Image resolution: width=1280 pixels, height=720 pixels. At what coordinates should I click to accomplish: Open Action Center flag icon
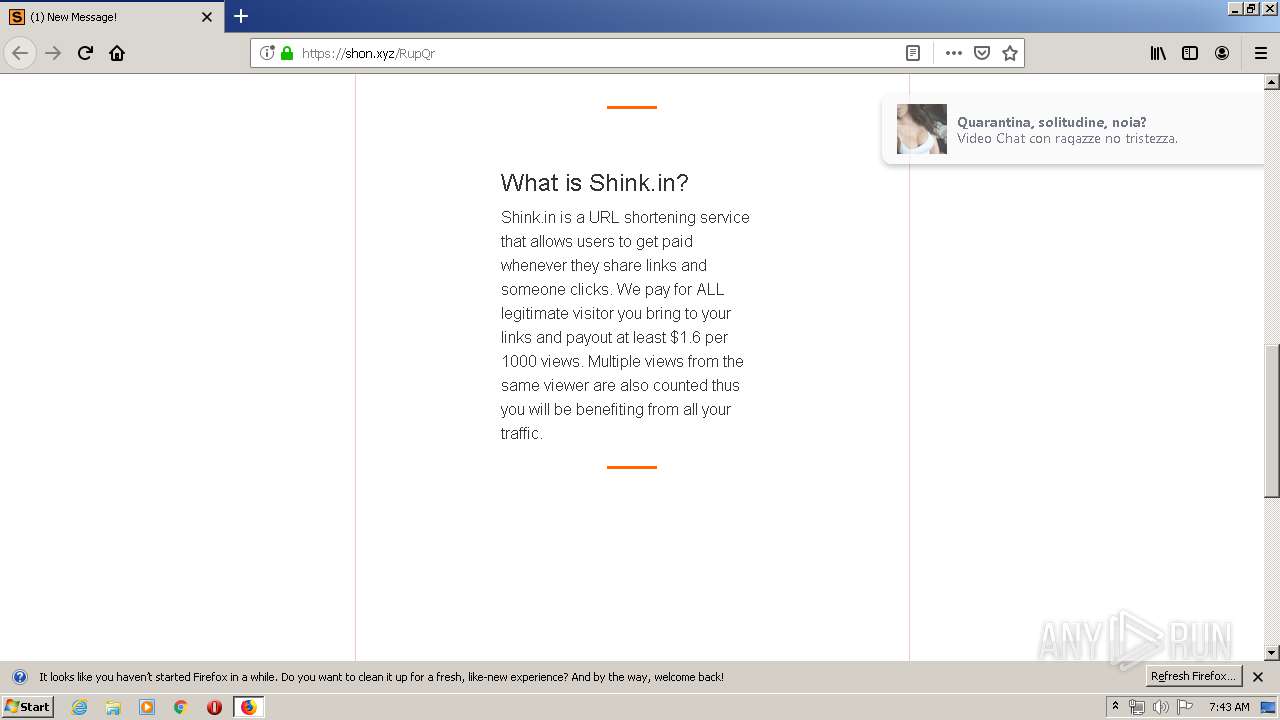1185,707
